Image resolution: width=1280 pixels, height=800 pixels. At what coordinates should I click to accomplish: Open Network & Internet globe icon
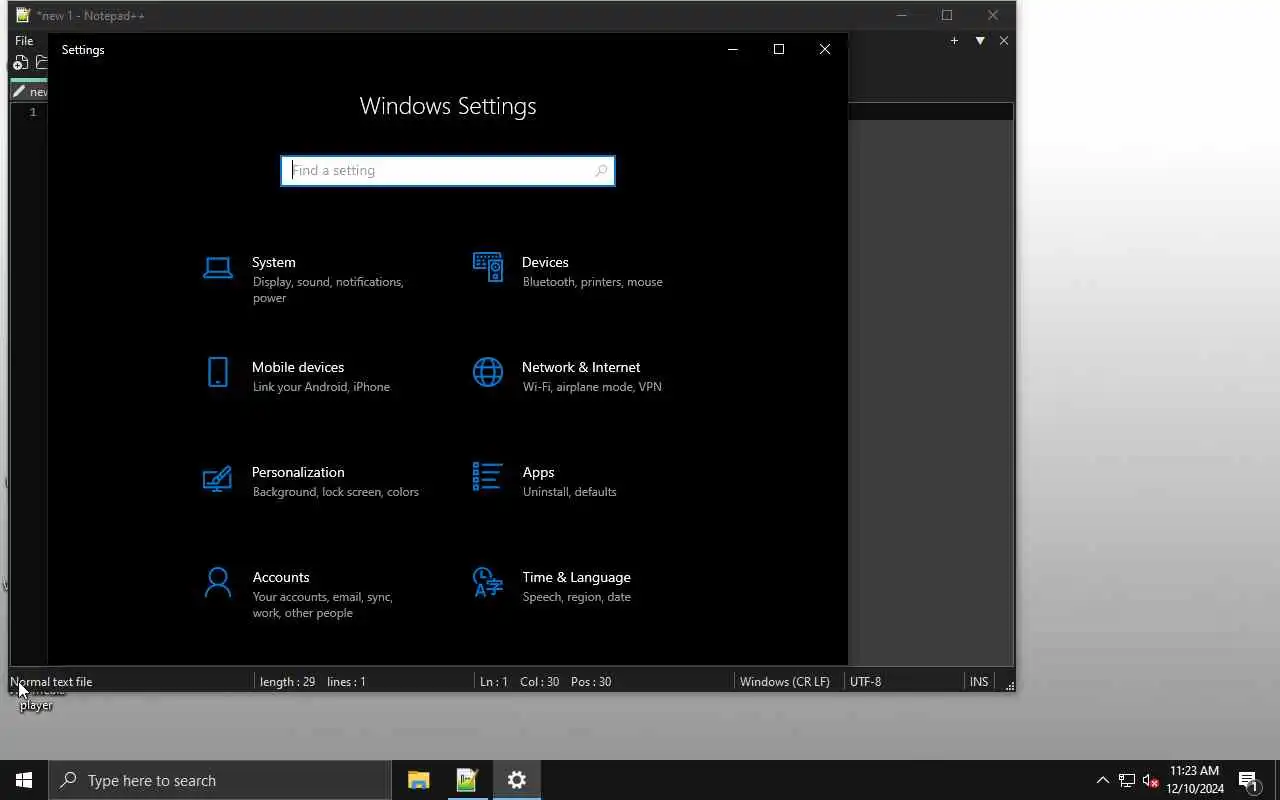[x=488, y=372]
